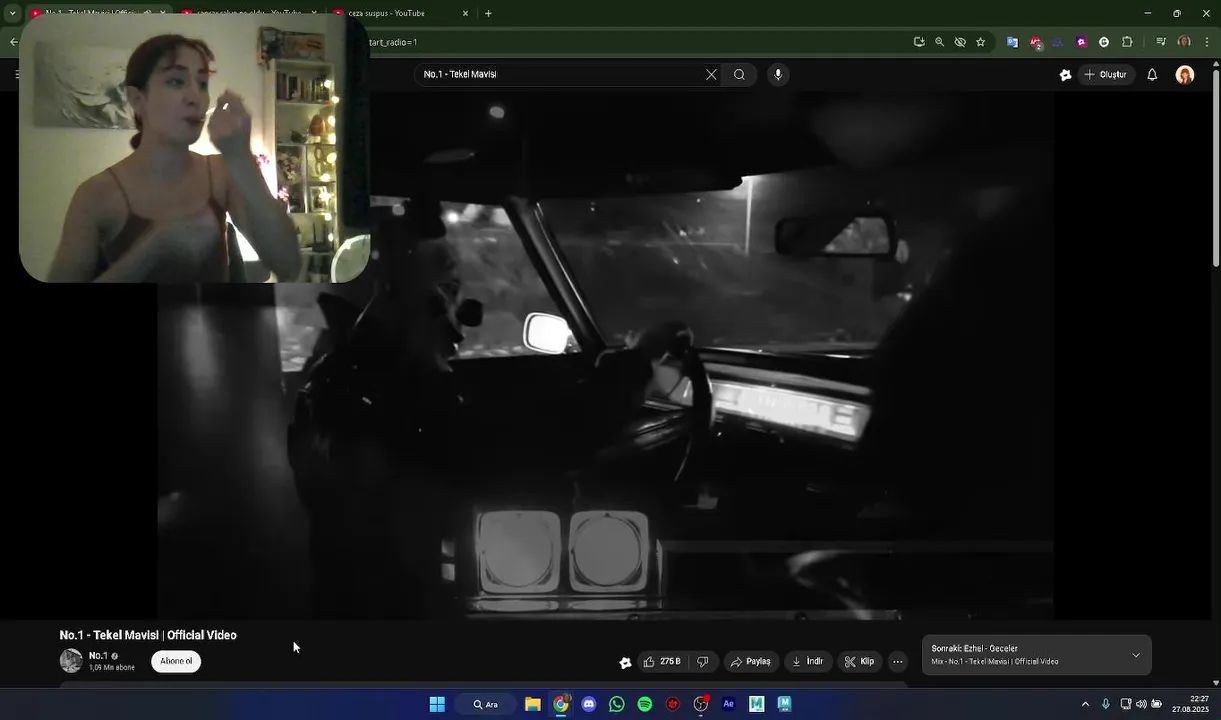Open the tab search dropdown arrow

(x=12, y=13)
